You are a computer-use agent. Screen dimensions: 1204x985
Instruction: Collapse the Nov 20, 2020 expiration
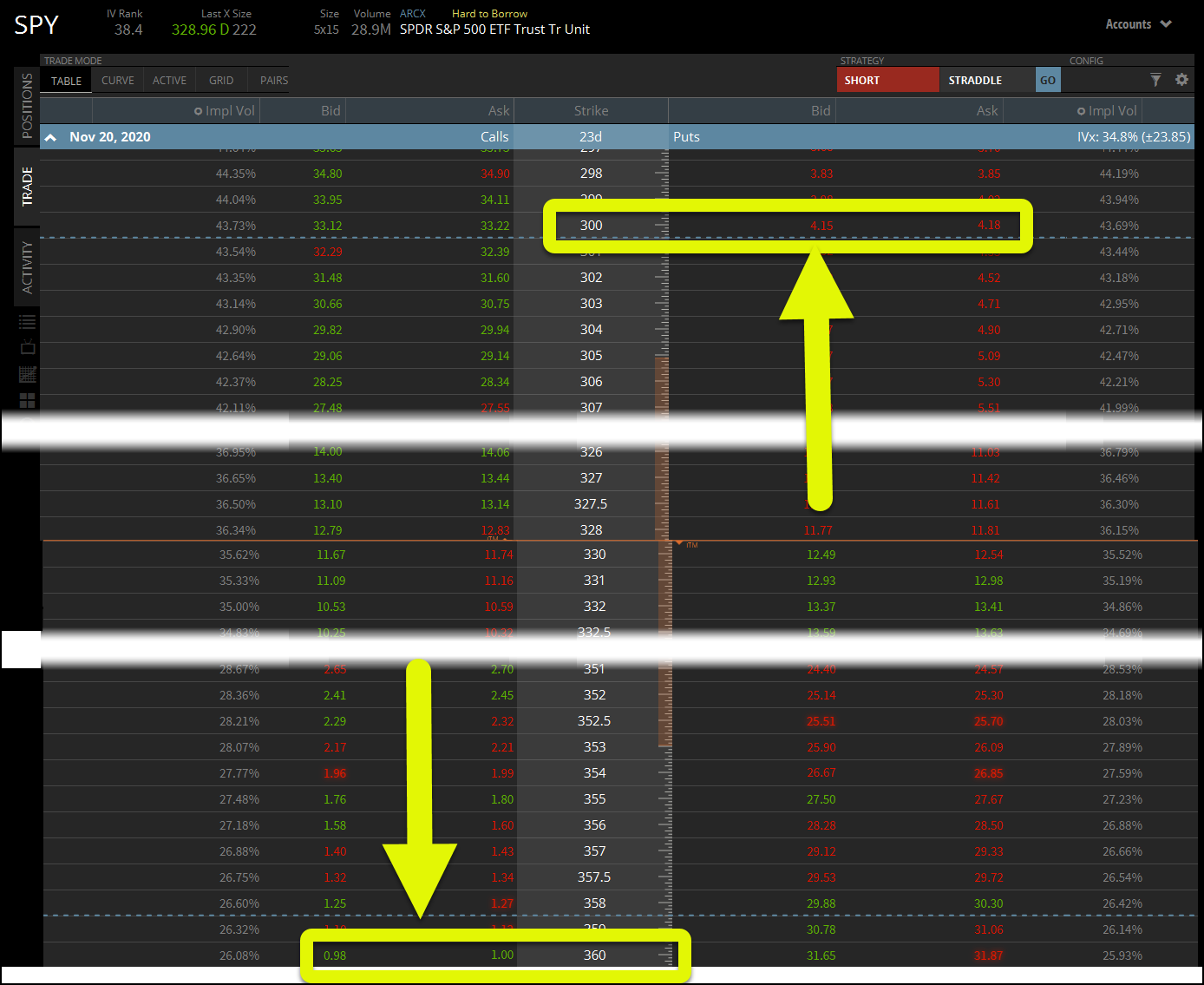tap(51, 137)
